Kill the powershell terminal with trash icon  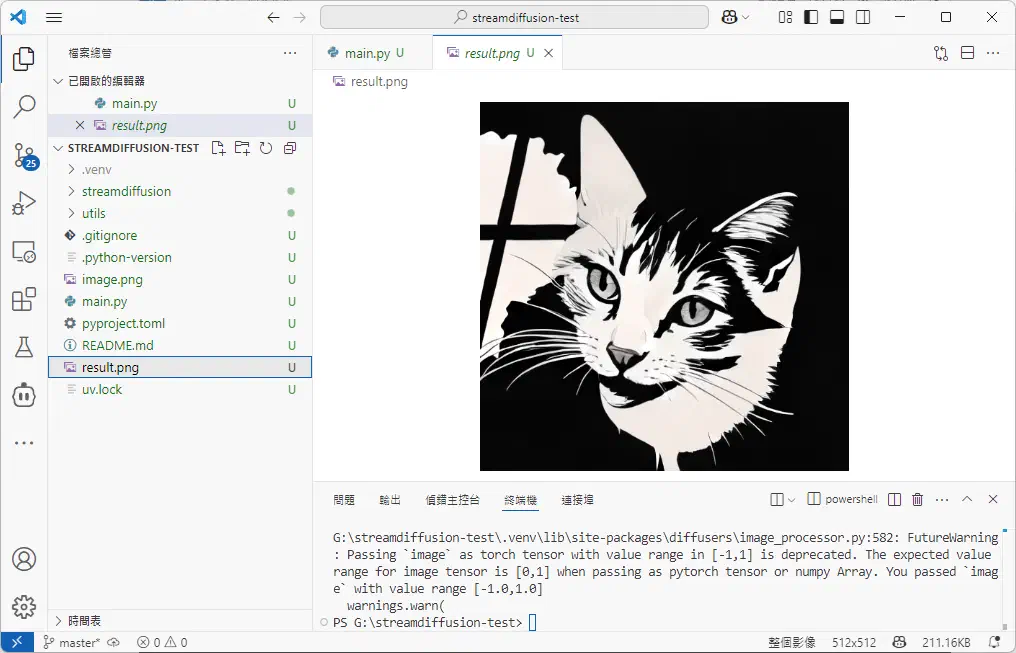[x=918, y=498]
